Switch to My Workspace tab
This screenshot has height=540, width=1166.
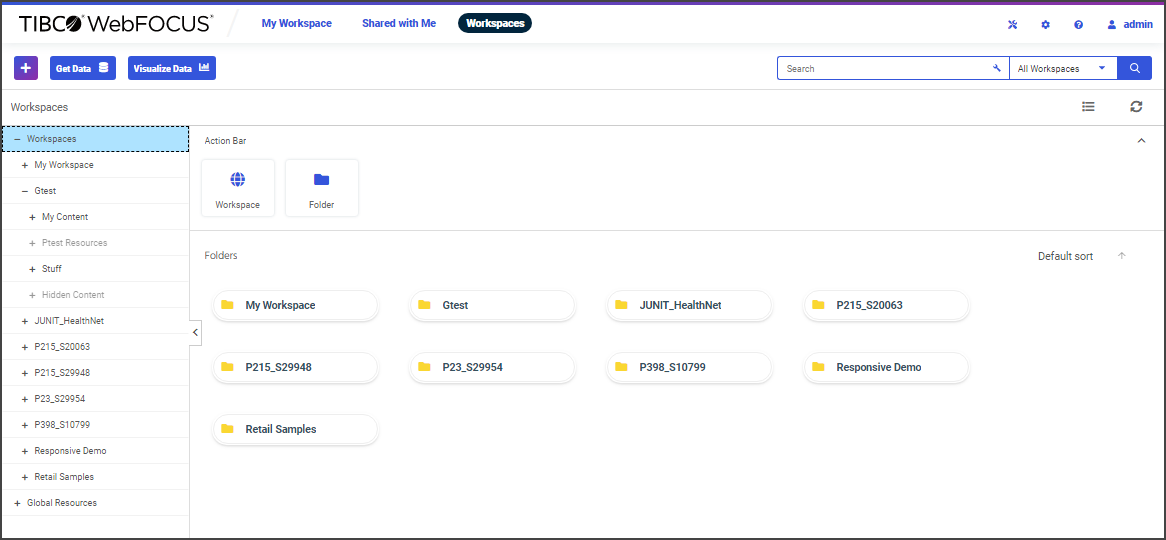coord(297,23)
